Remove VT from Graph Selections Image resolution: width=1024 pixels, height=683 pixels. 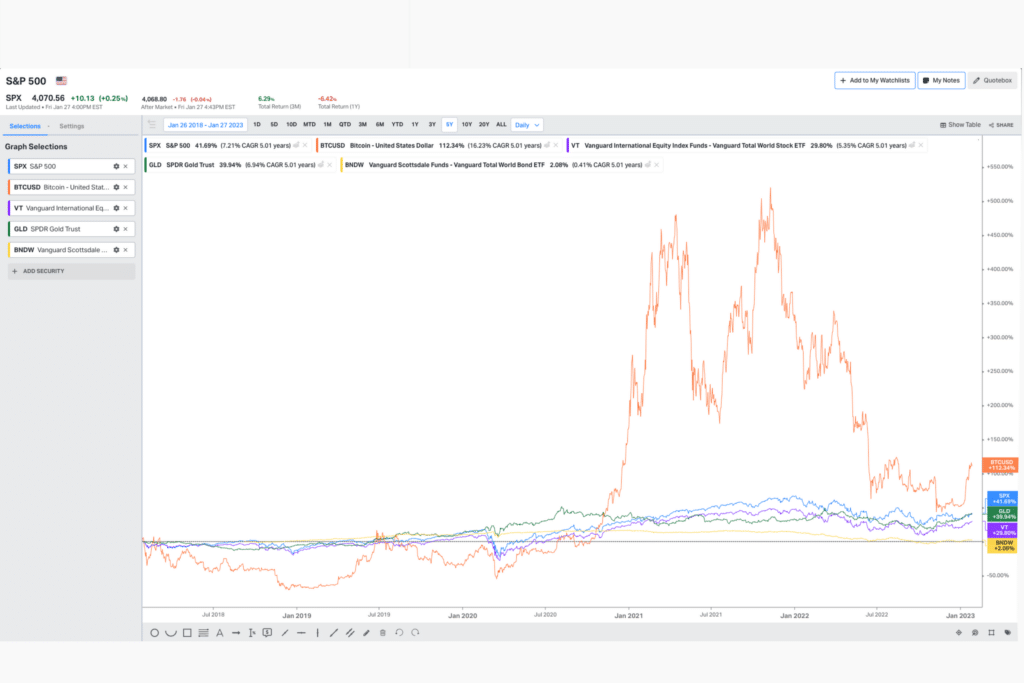(126, 208)
